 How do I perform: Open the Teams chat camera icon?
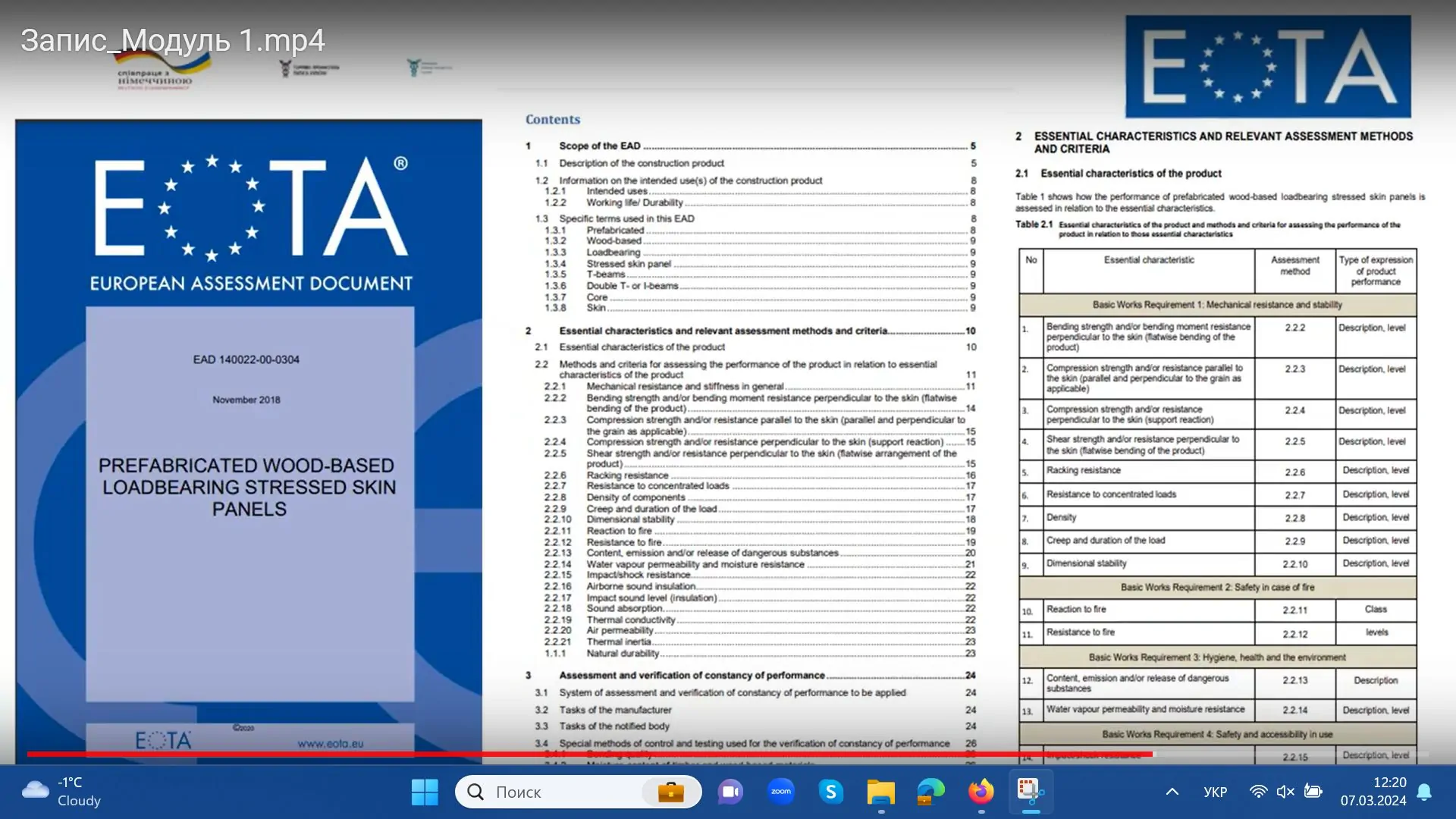(730, 792)
